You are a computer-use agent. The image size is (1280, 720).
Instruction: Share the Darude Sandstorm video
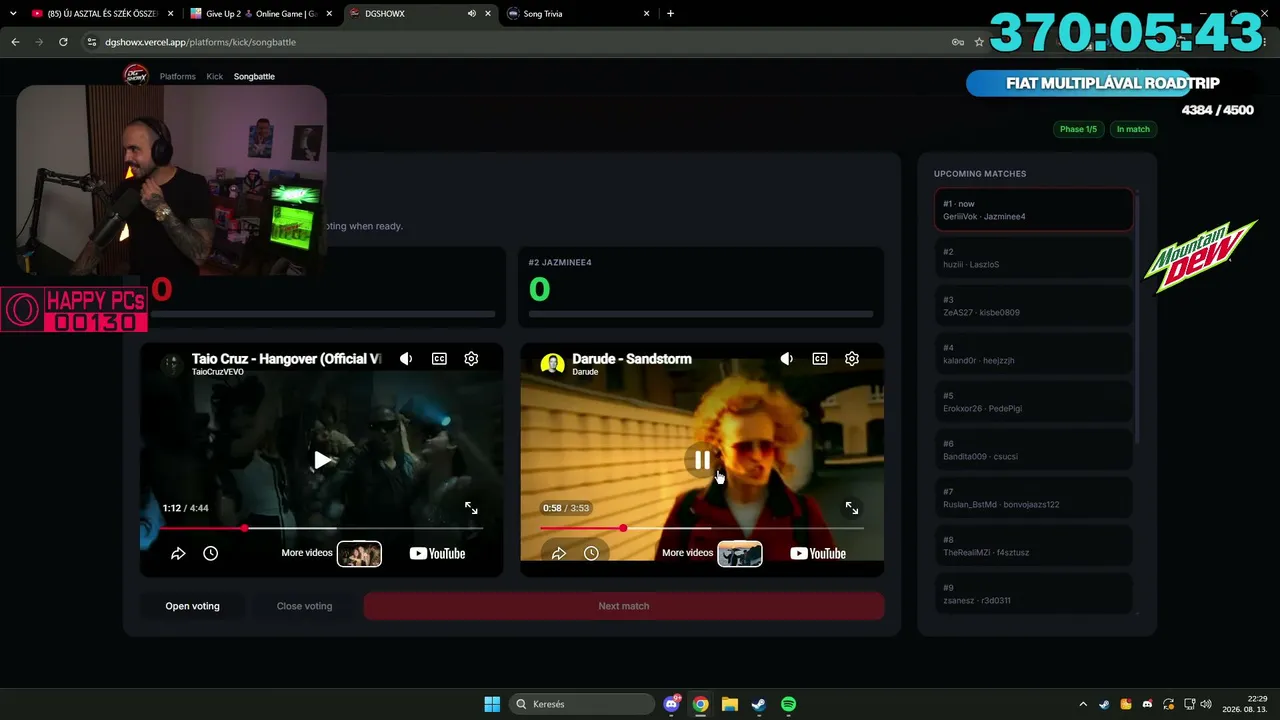tap(559, 553)
